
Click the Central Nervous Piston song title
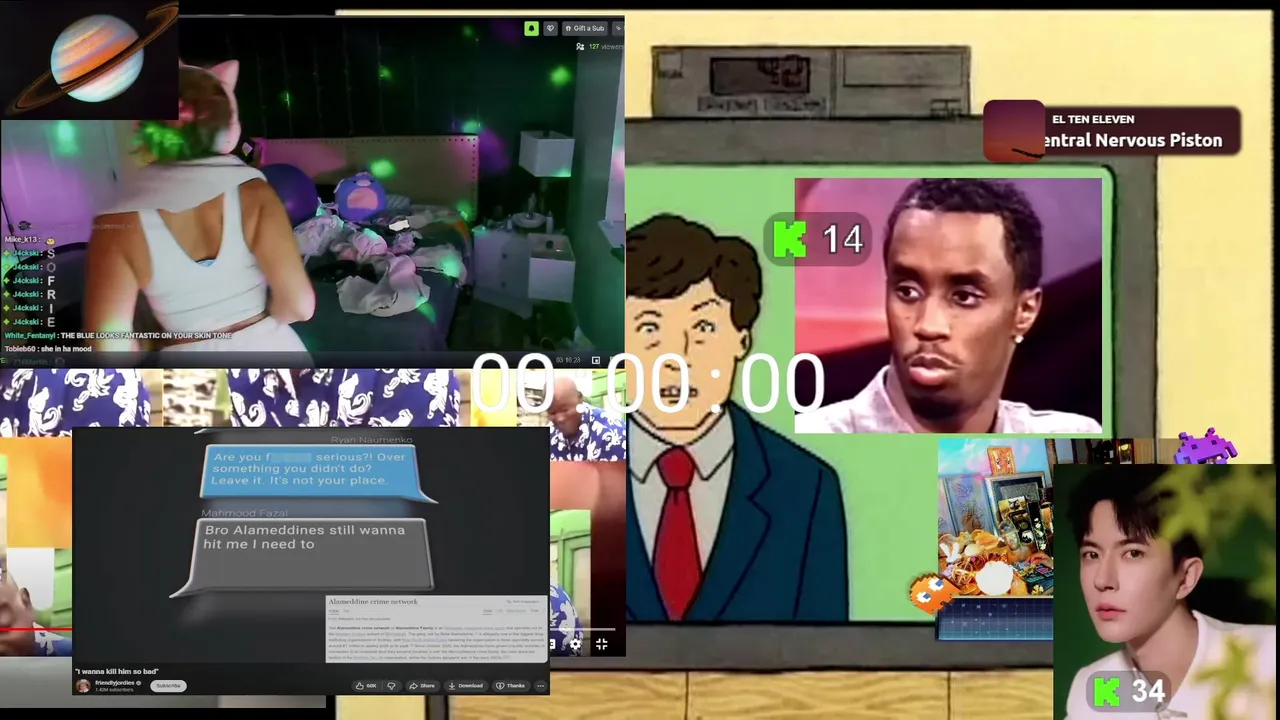point(1132,140)
